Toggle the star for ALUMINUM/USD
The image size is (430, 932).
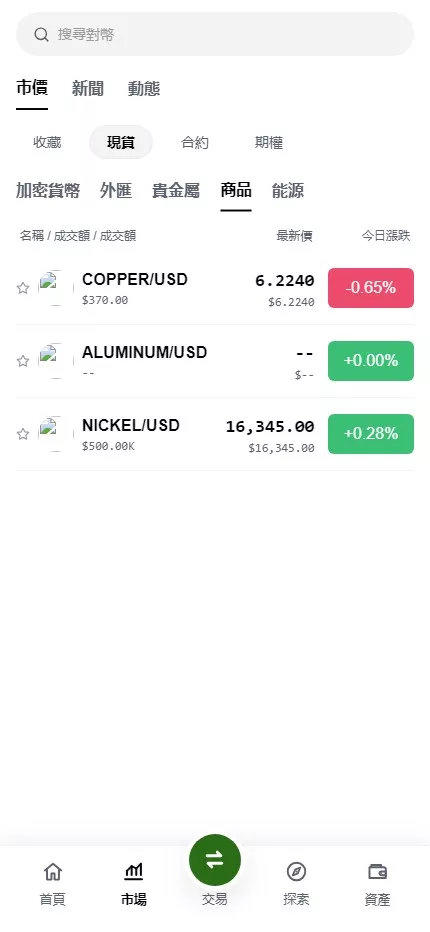click(x=23, y=361)
